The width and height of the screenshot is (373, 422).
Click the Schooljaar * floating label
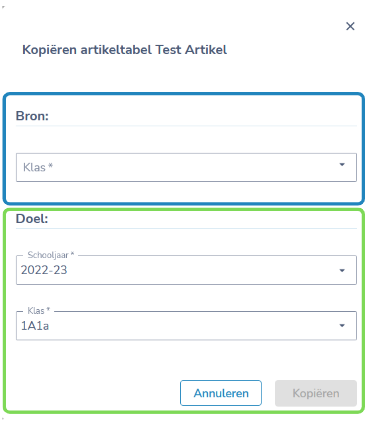pyautogui.click(x=51, y=255)
